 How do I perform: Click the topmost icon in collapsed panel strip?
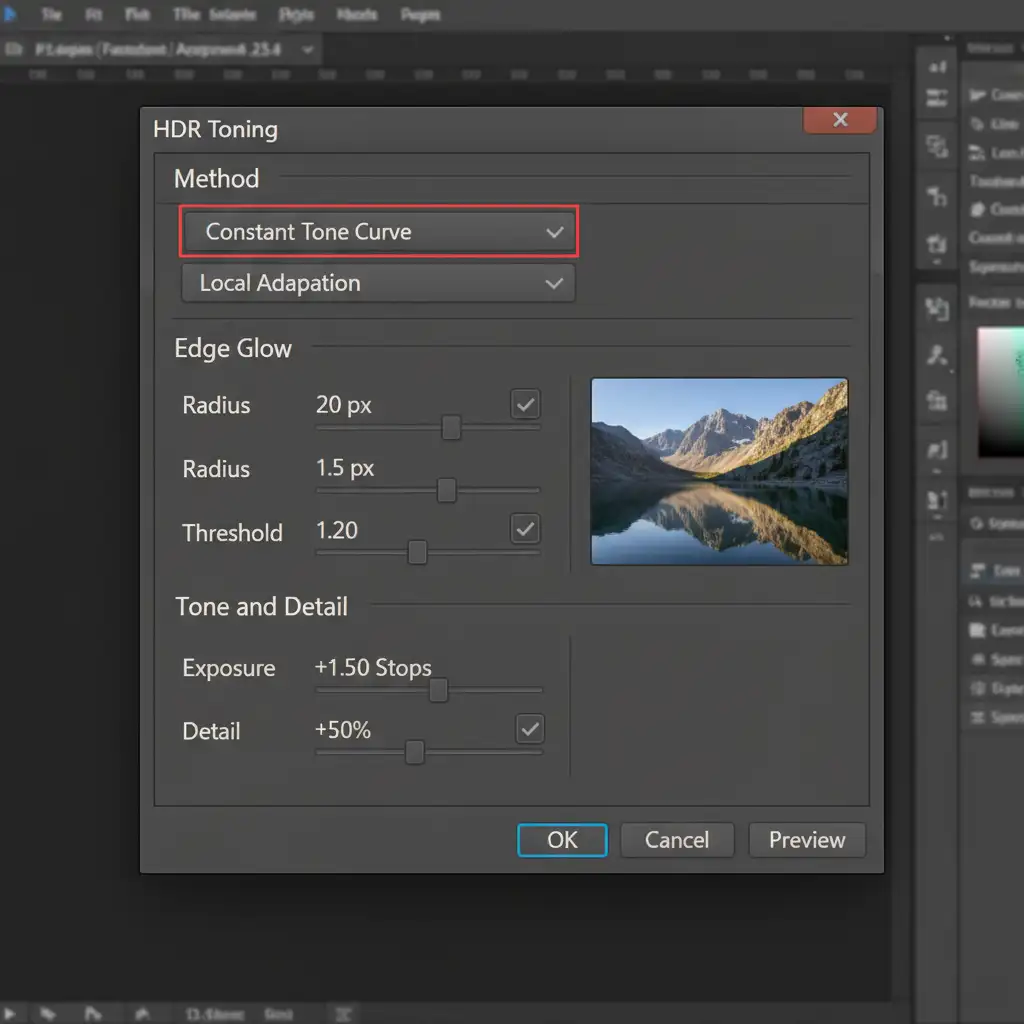938,68
